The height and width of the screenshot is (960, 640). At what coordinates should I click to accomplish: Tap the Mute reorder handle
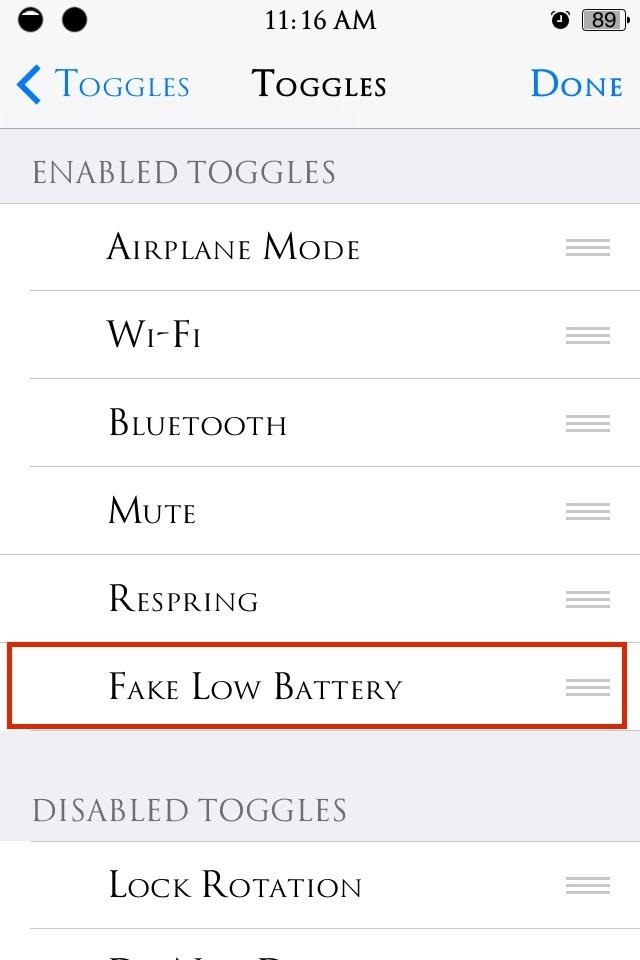[x=587, y=511]
